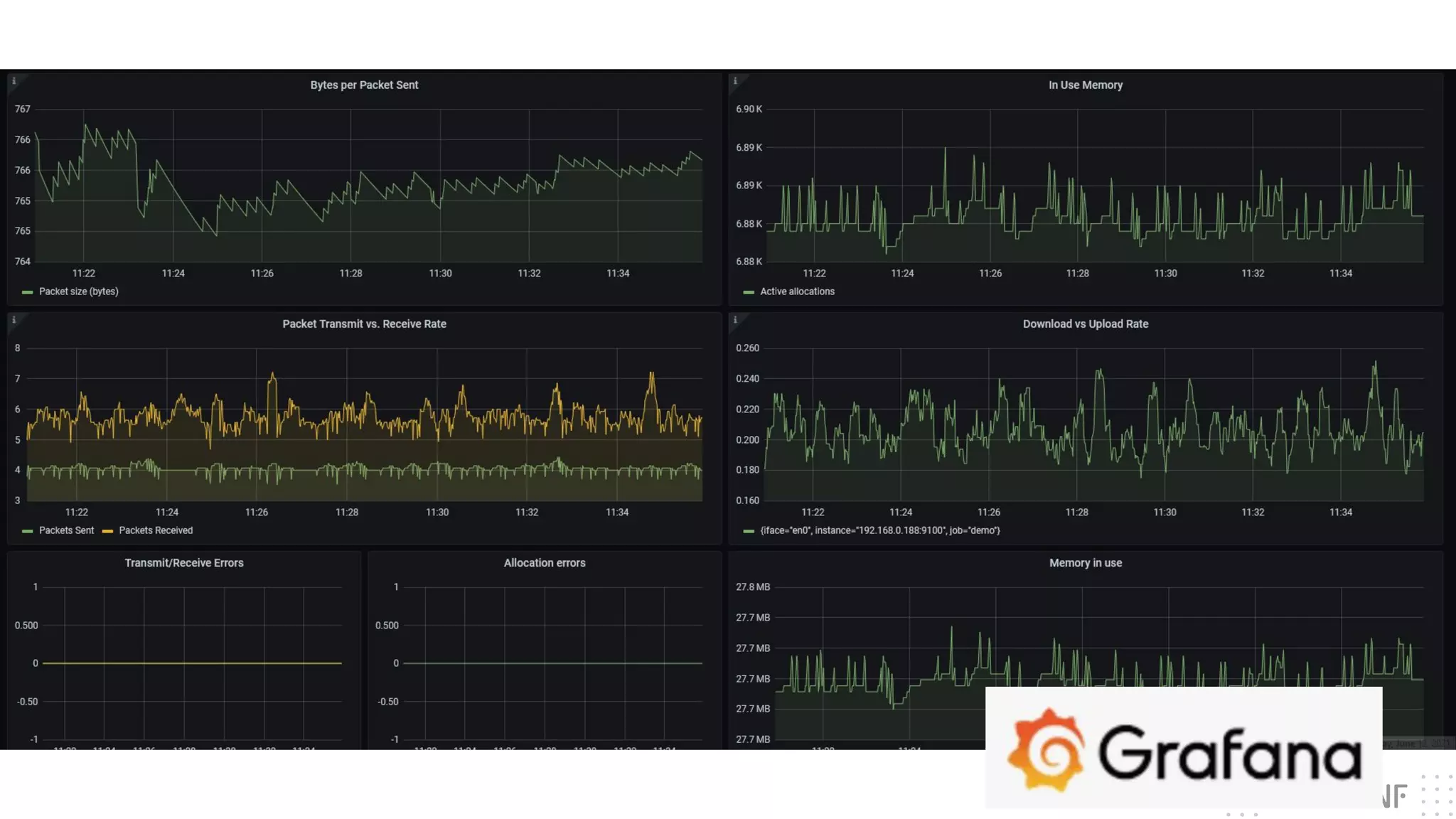Click info icon on In Use Memory panel
Image resolution: width=1456 pixels, height=819 pixels.
coord(735,81)
